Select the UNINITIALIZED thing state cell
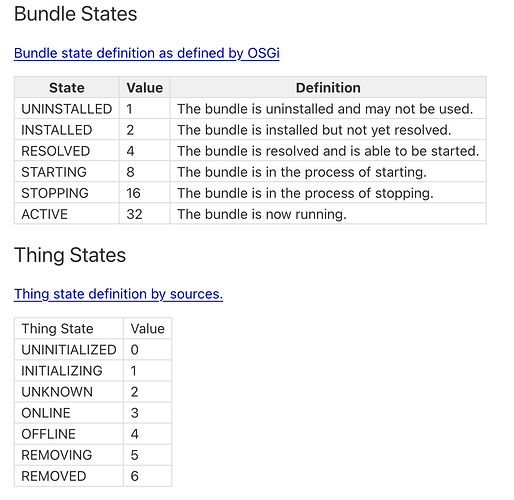Viewport: 514px width, 500px height. click(x=69, y=350)
